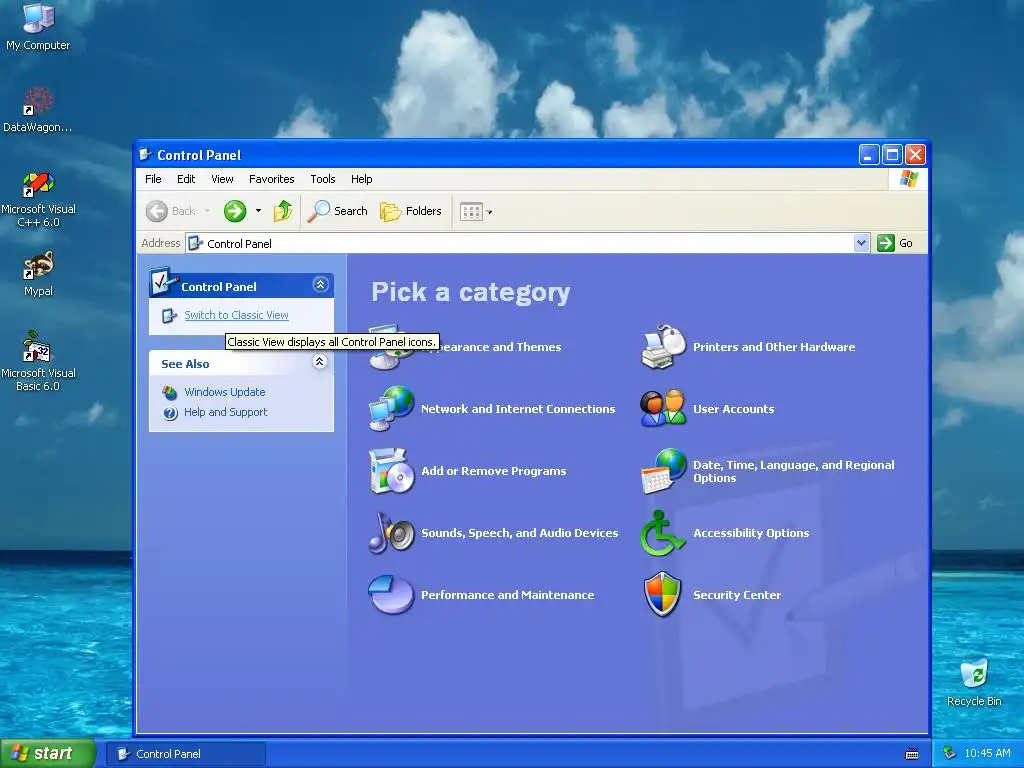The image size is (1024, 768).
Task: Click the Date, Time, Language calendar icon
Action: point(663,470)
